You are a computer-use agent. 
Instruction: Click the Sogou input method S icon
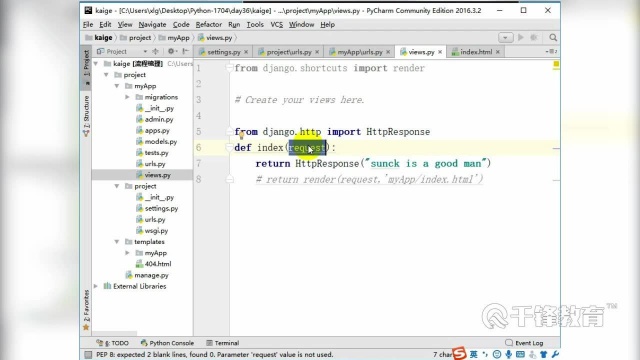460,353
